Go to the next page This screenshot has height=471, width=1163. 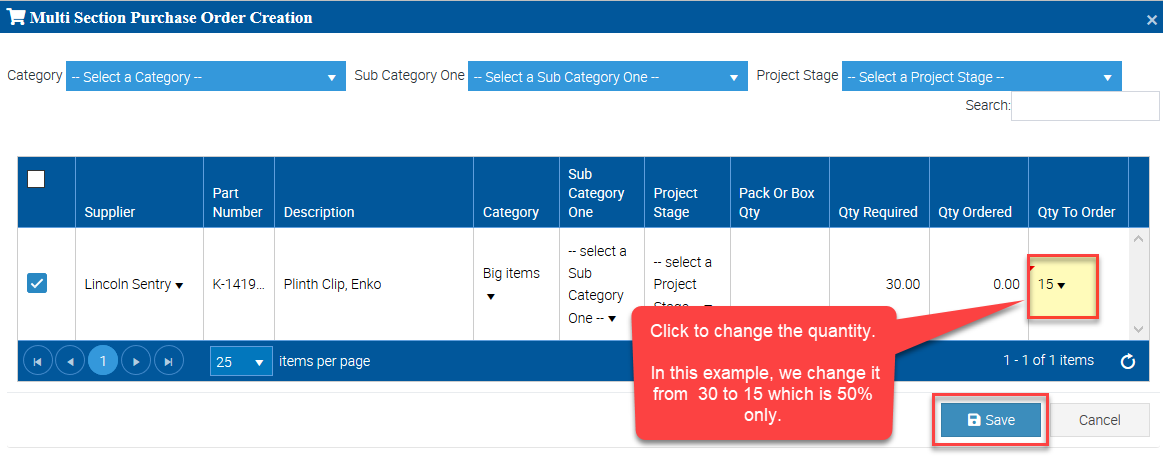pos(136,361)
